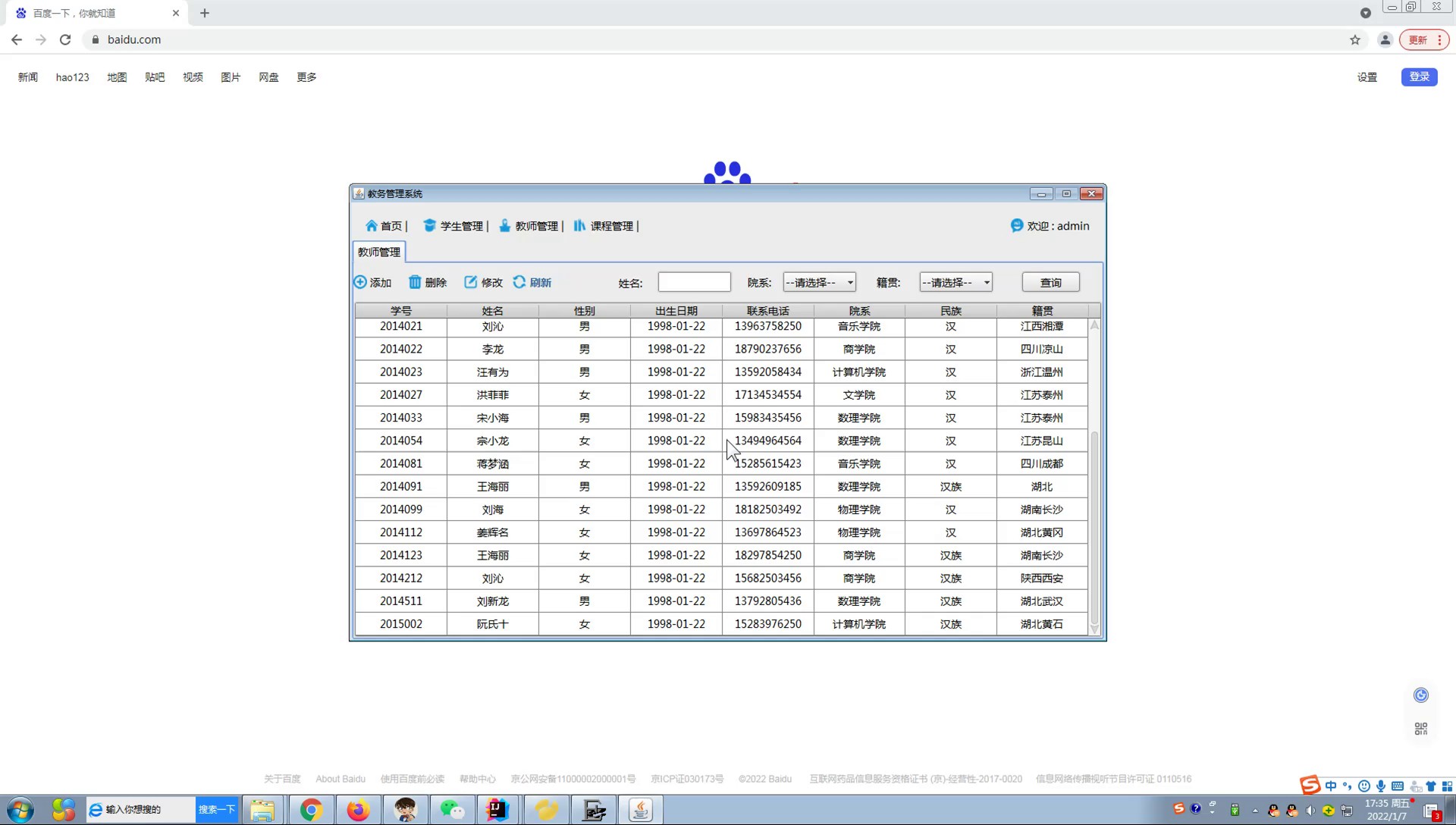Open the 课程管理 menu
Image resolution: width=1456 pixels, height=825 pixels.
click(604, 226)
